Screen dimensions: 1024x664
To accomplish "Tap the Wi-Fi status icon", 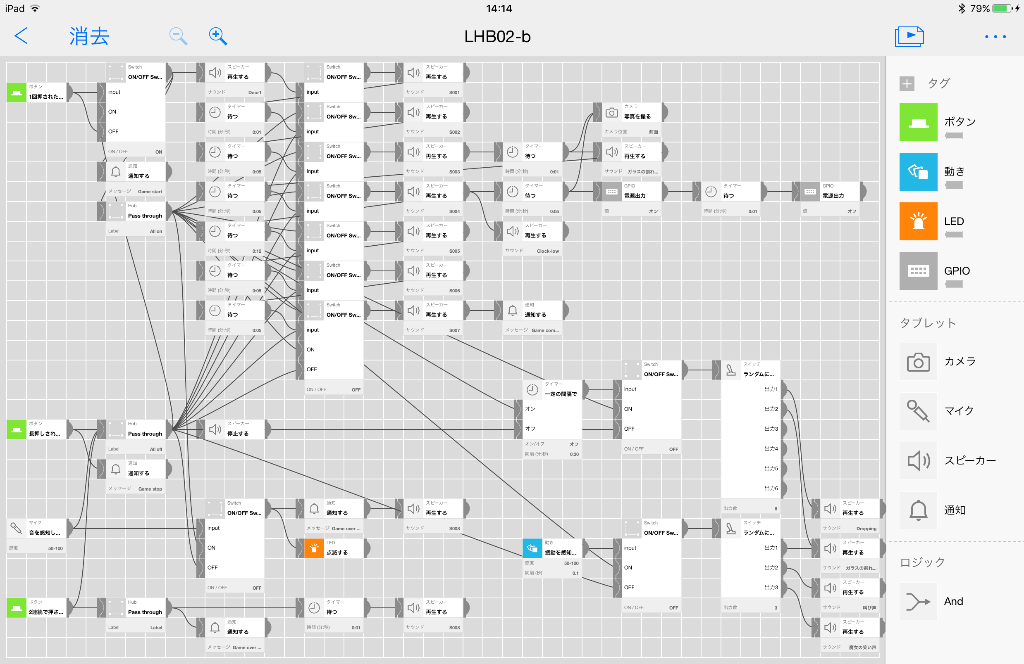I will pos(35,8).
